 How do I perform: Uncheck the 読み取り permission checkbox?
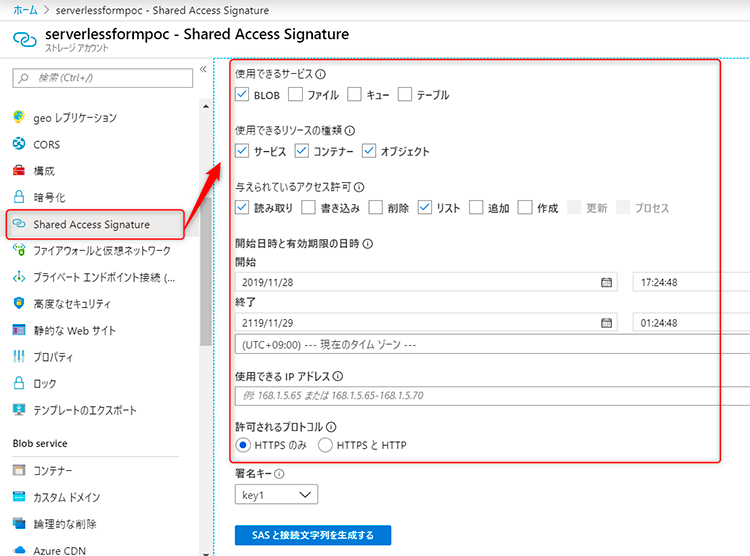[242, 207]
